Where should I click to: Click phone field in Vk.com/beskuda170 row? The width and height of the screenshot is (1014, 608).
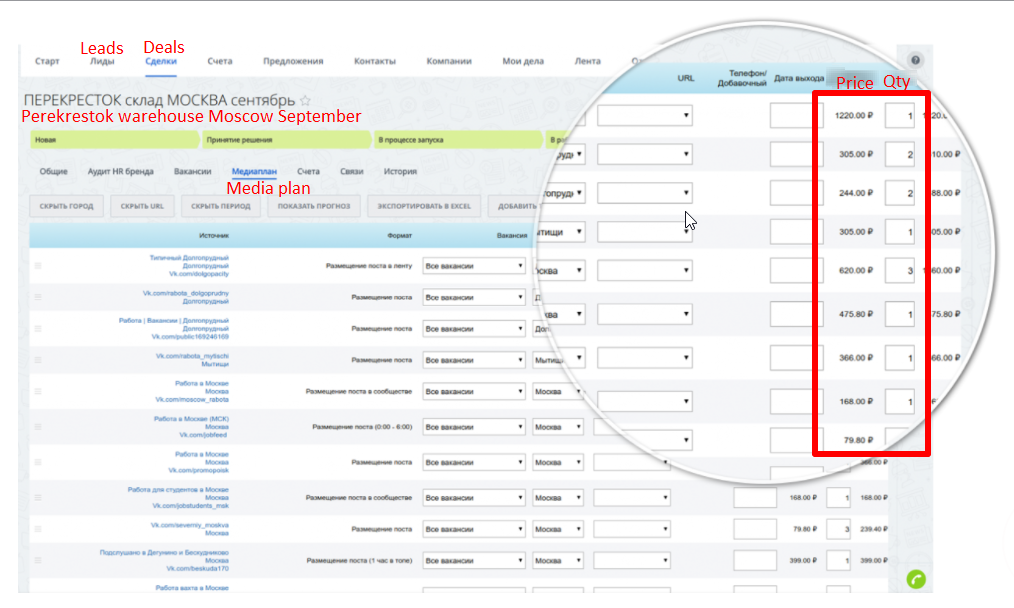755,561
